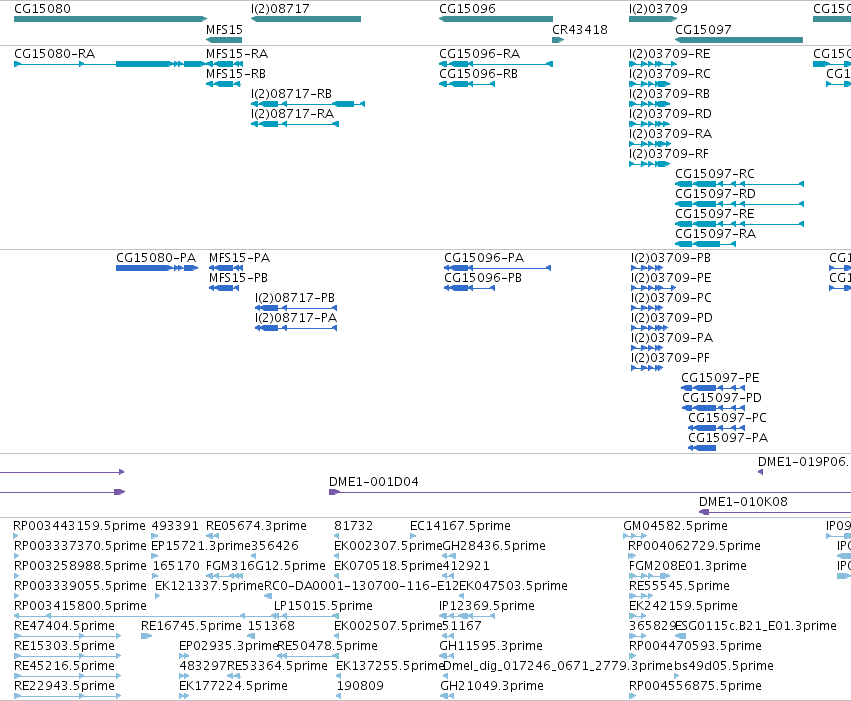
Task: Select the DME1-010K08 BAC label
Action: pyautogui.click(x=743, y=502)
